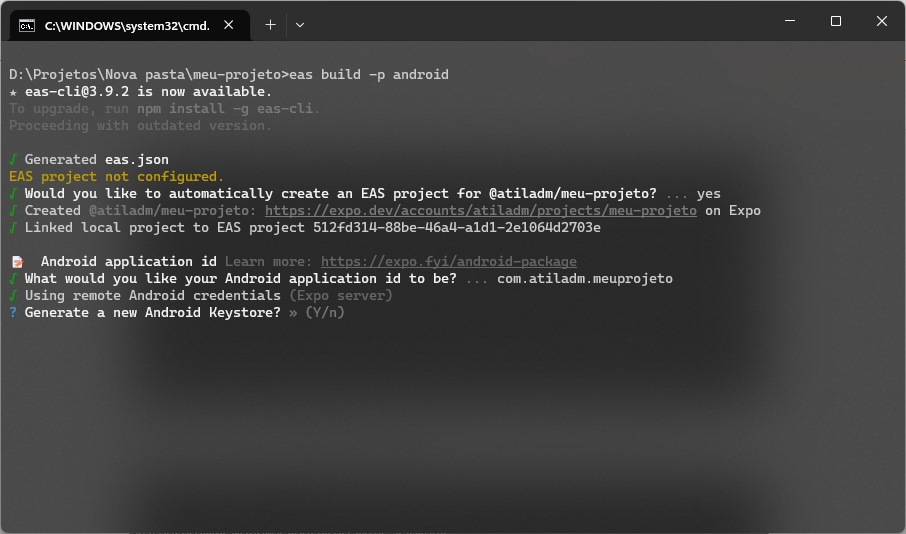This screenshot has width=906, height=534.
Task: Close the terminal window
Action: (882, 21)
